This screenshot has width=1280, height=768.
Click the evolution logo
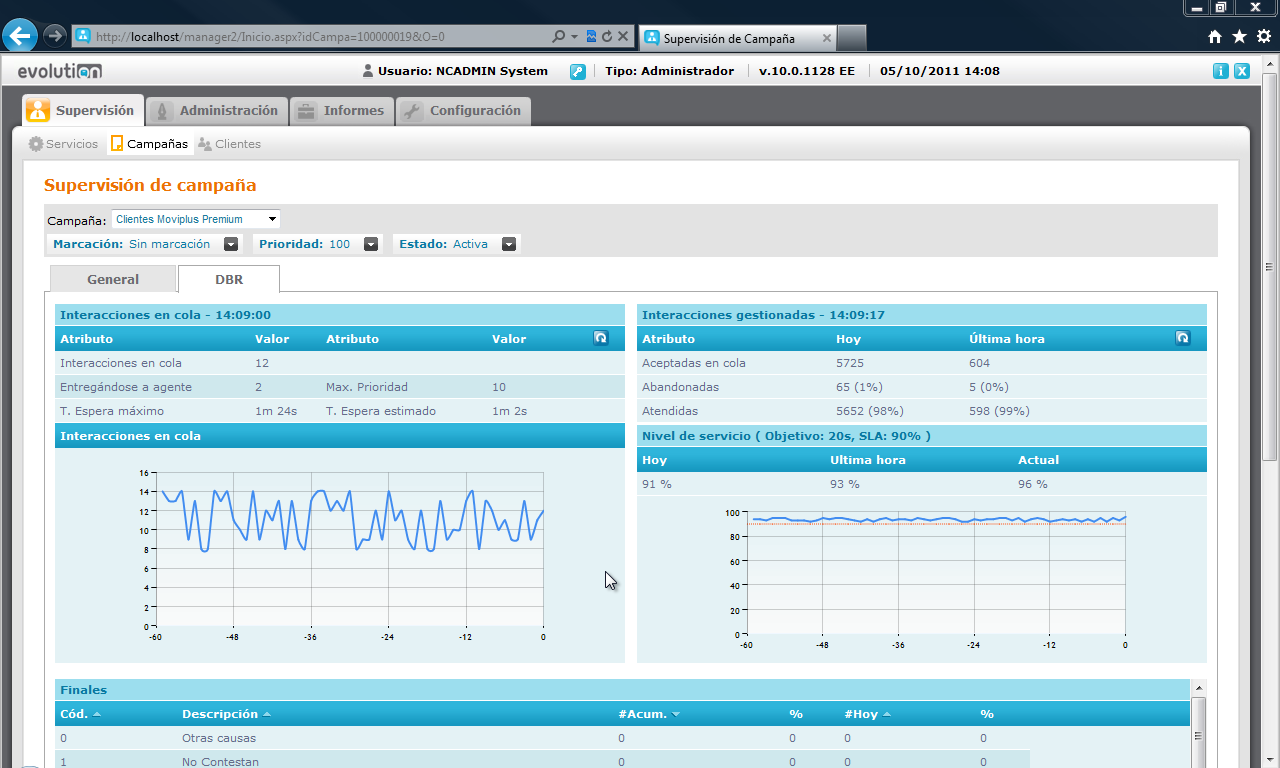coord(60,71)
